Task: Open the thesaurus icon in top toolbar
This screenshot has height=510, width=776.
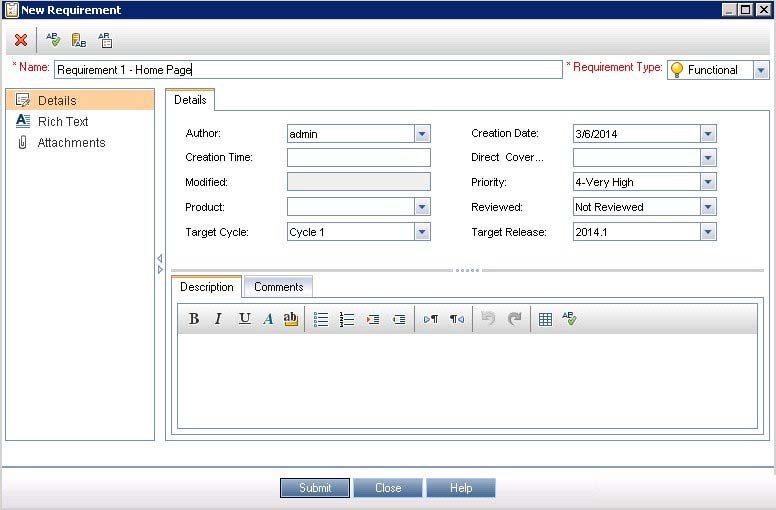Action: coord(79,41)
